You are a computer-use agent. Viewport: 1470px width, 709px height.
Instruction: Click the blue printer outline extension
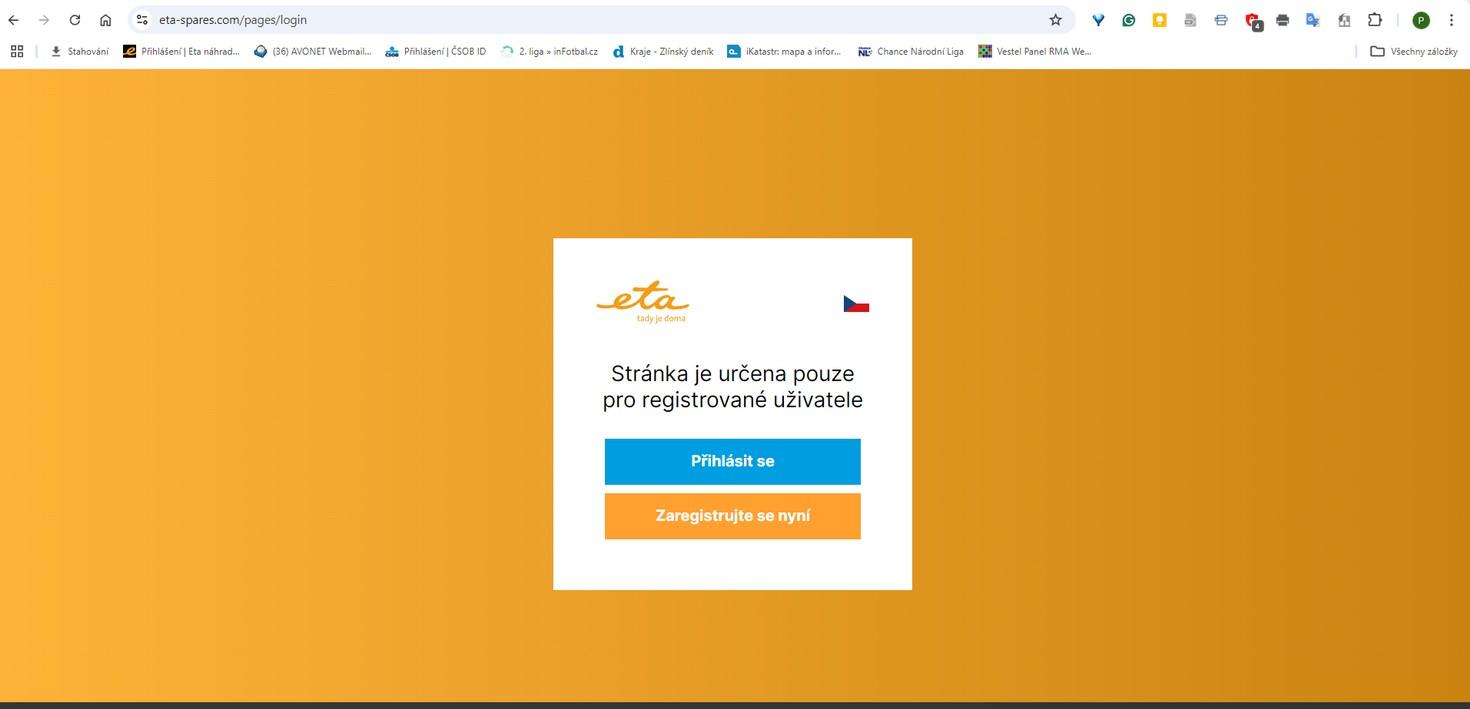point(1221,20)
